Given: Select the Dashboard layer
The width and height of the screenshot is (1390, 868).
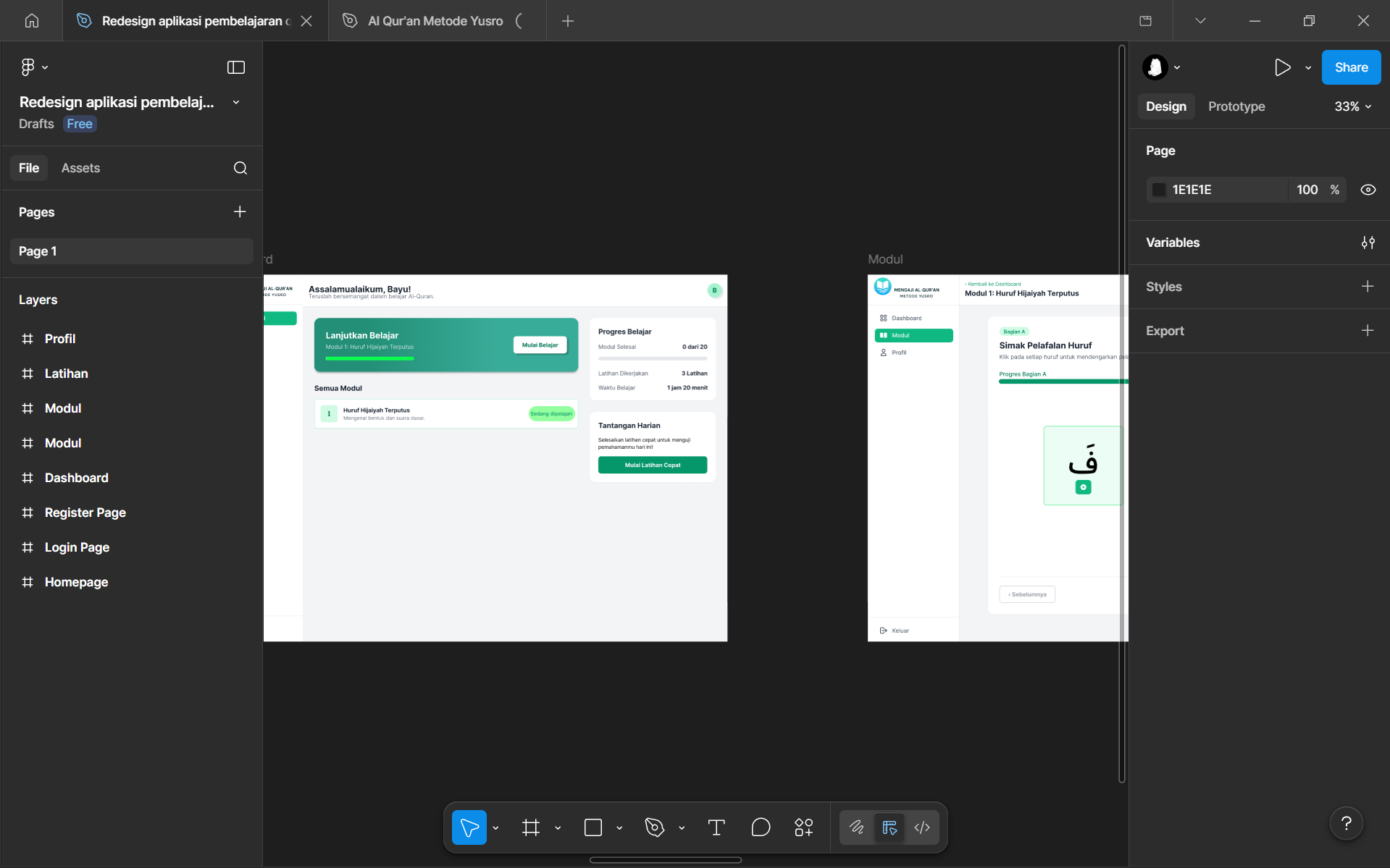Looking at the screenshot, I should pyautogui.click(x=76, y=478).
